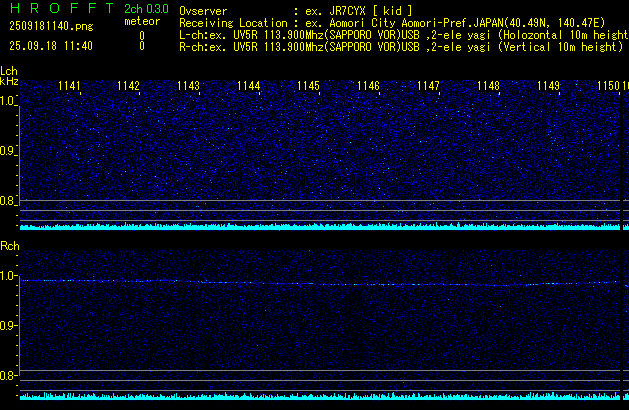Click the 1.0 frequency label in Rch

8,276
